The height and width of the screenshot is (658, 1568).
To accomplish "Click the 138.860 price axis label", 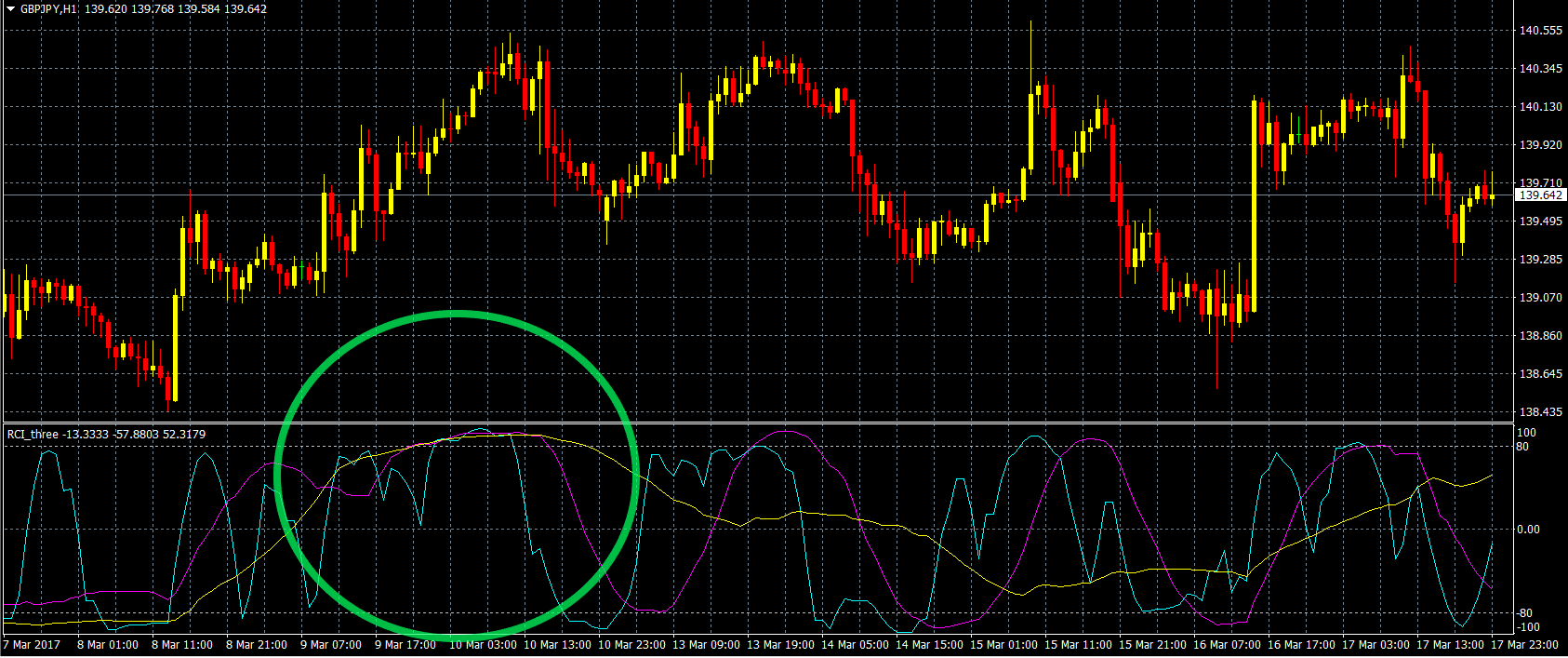I will point(1540,336).
